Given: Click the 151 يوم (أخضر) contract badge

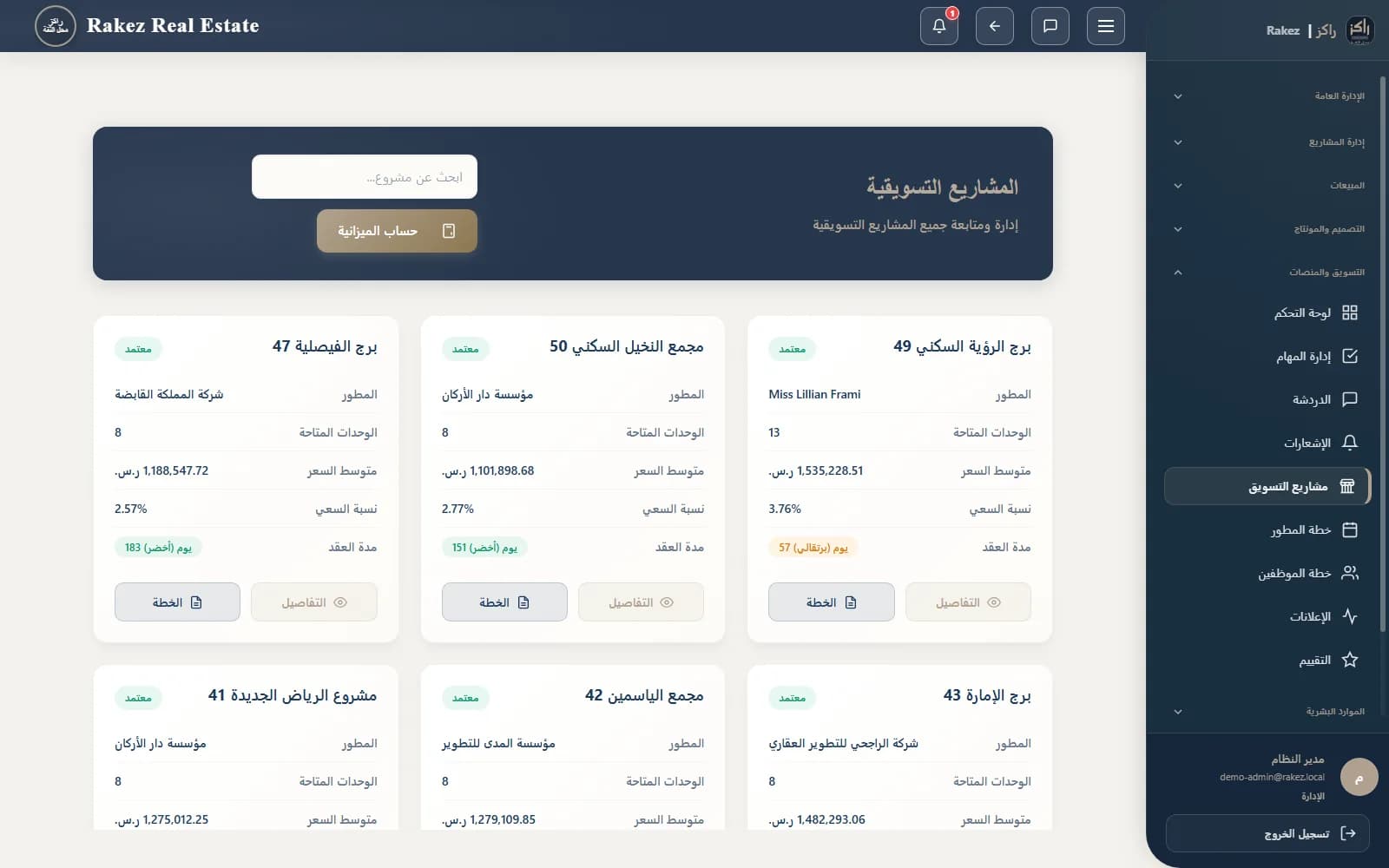Looking at the screenshot, I should [x=484, y=548].
